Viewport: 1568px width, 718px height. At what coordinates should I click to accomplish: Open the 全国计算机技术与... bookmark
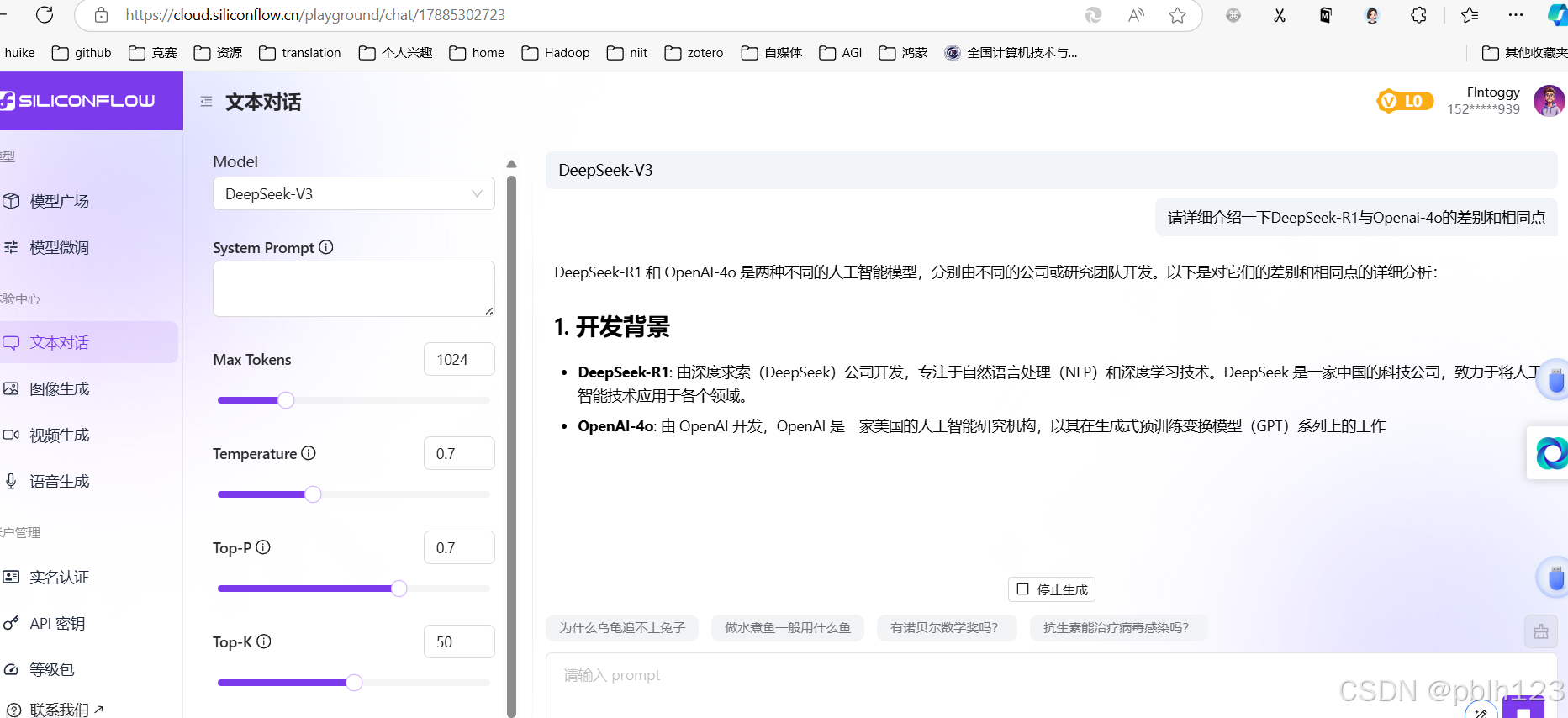point(1011,53)
